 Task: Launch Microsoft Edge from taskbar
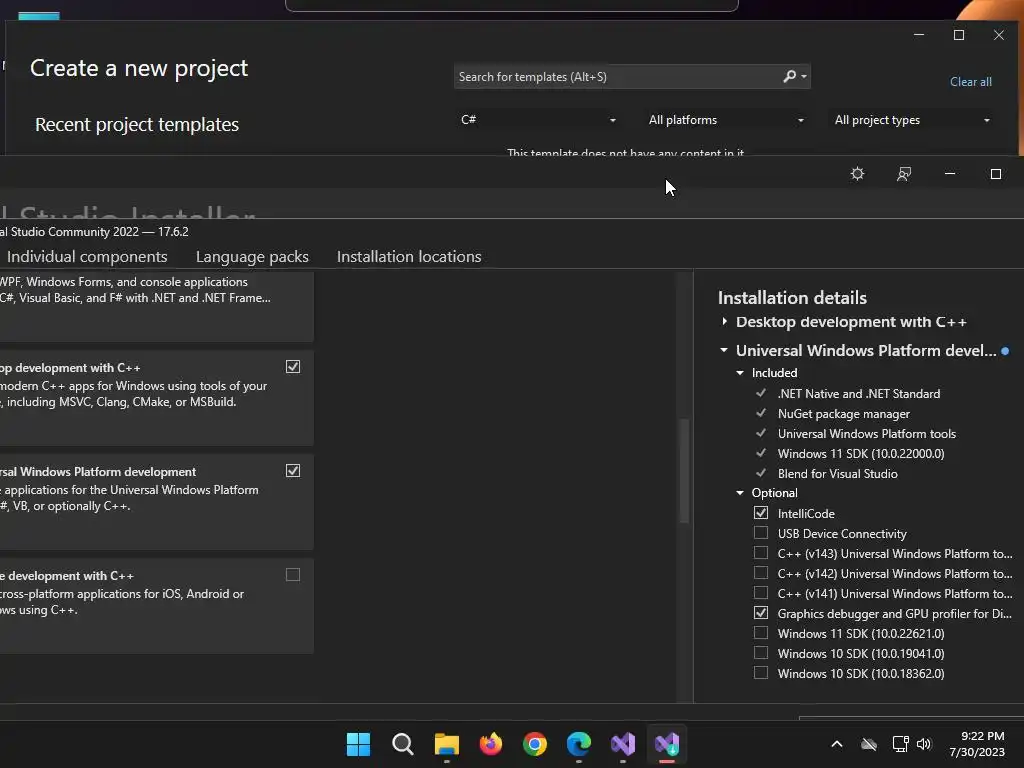click(579, 744)
